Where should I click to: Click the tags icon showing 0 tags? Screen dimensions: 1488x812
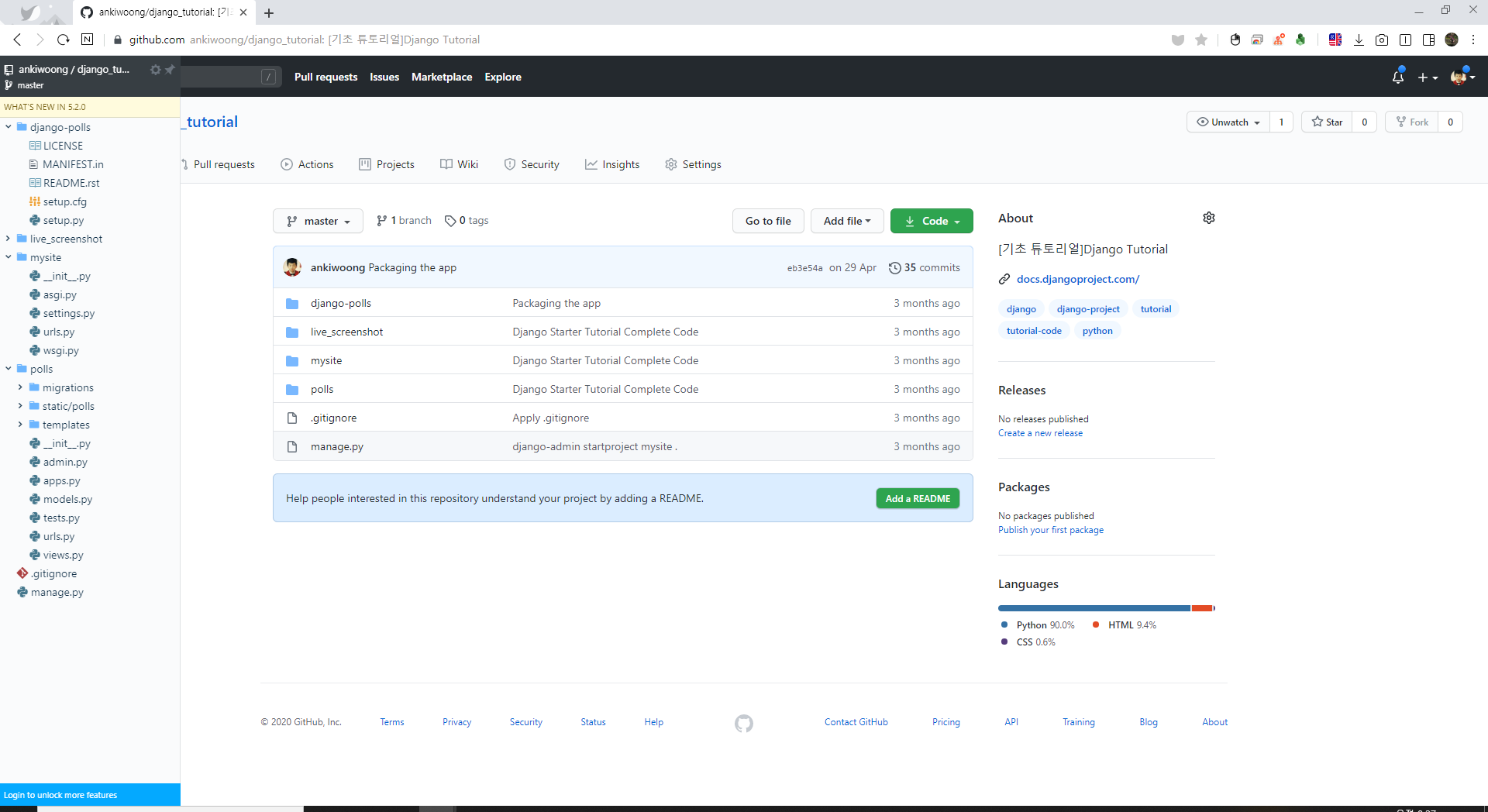click(x=450, y=221)
